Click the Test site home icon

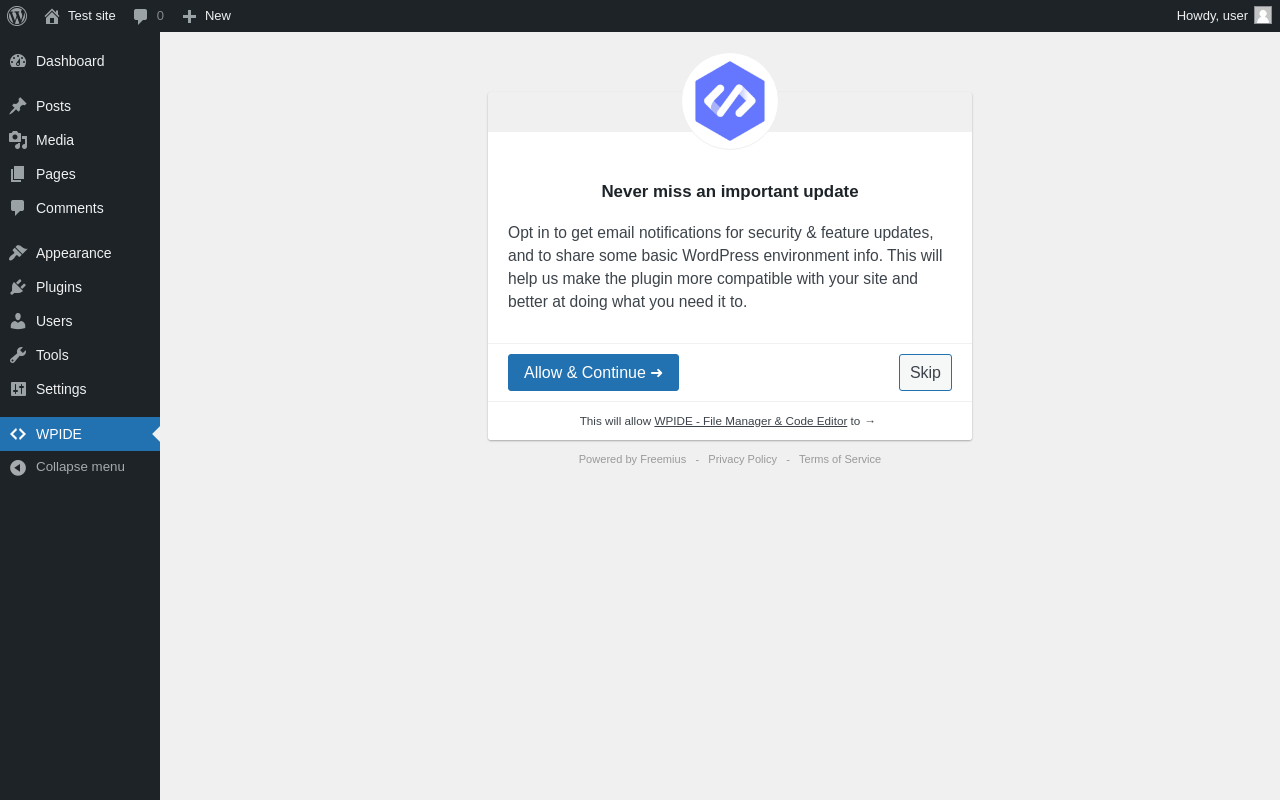point(52,16)
